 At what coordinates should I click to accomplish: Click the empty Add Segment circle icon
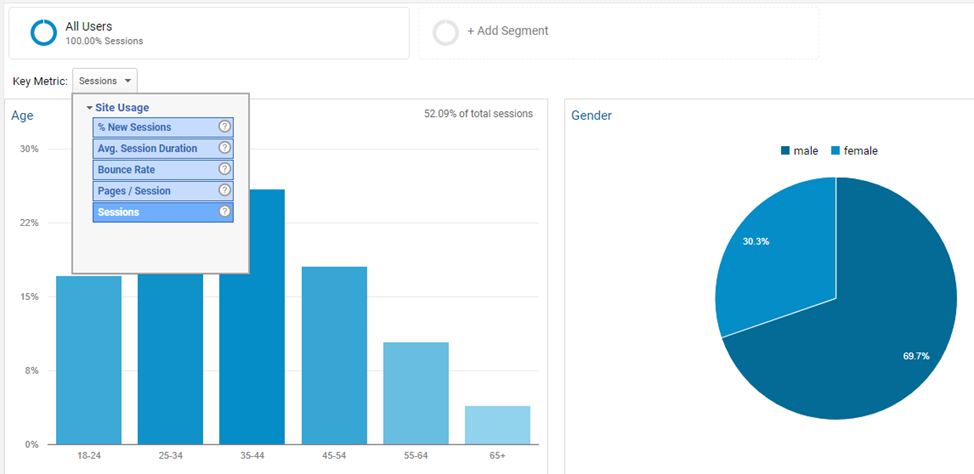pyautogui.click(x=446, y=33)
